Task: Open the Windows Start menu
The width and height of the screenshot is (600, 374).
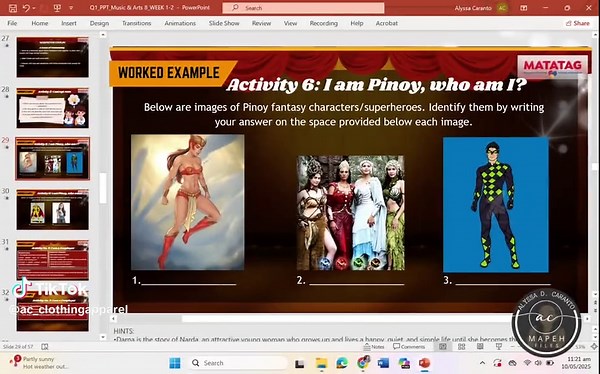Action: [175, 363]
